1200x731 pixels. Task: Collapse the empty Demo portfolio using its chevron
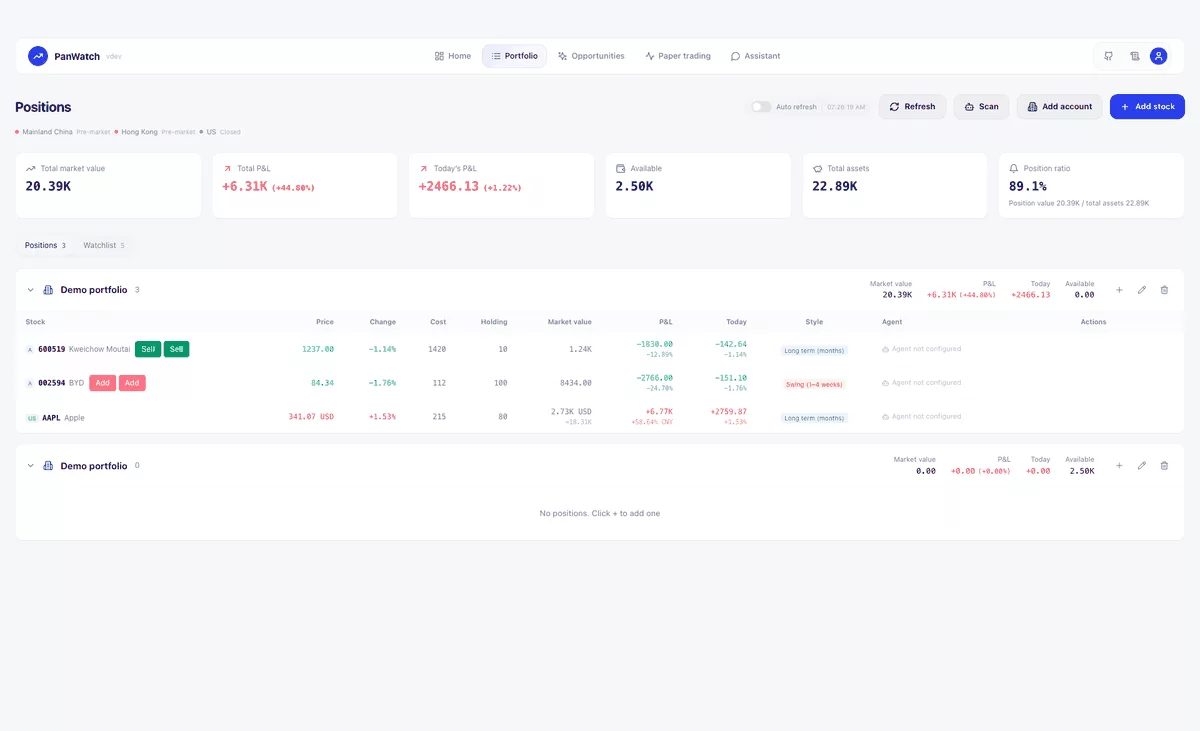click(30, 466)
